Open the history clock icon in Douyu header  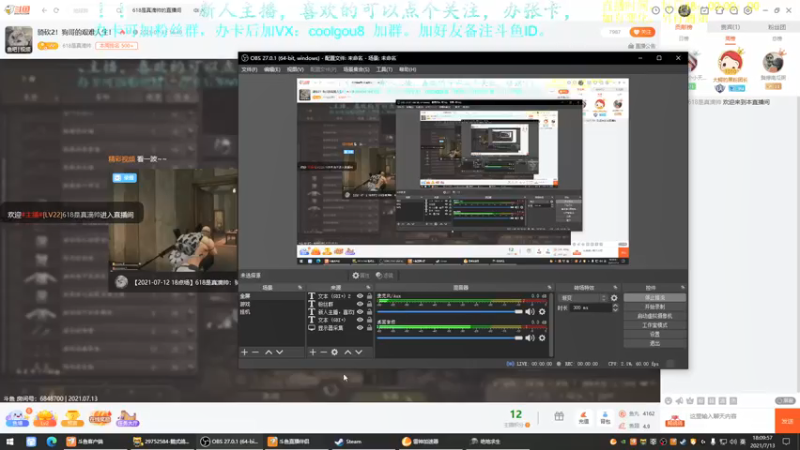656,10
